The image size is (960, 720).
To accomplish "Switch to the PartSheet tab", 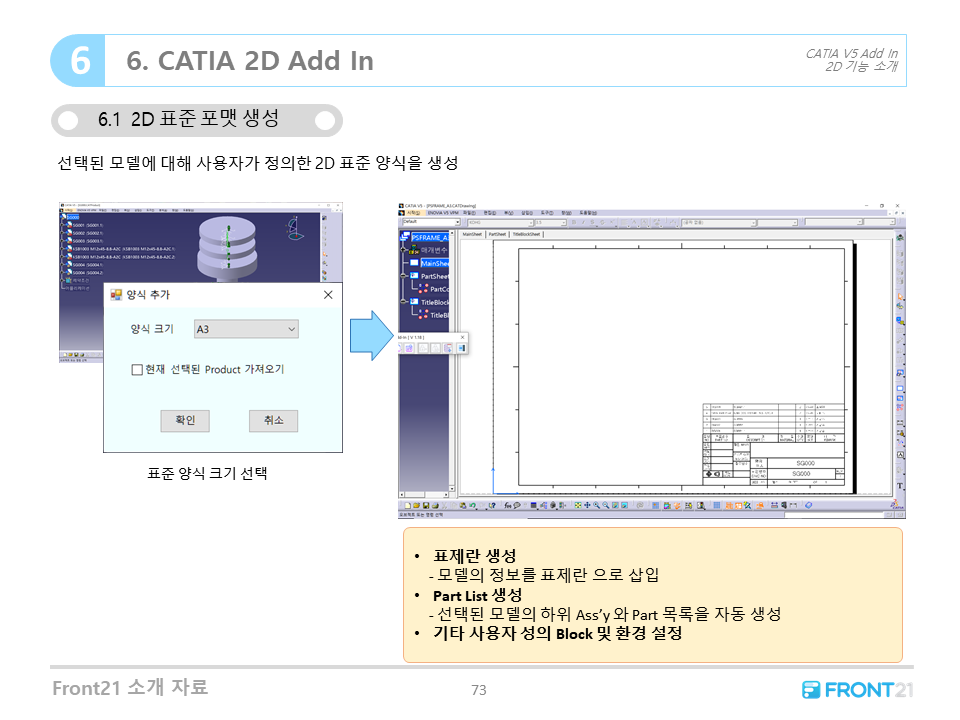I will 497,234.
